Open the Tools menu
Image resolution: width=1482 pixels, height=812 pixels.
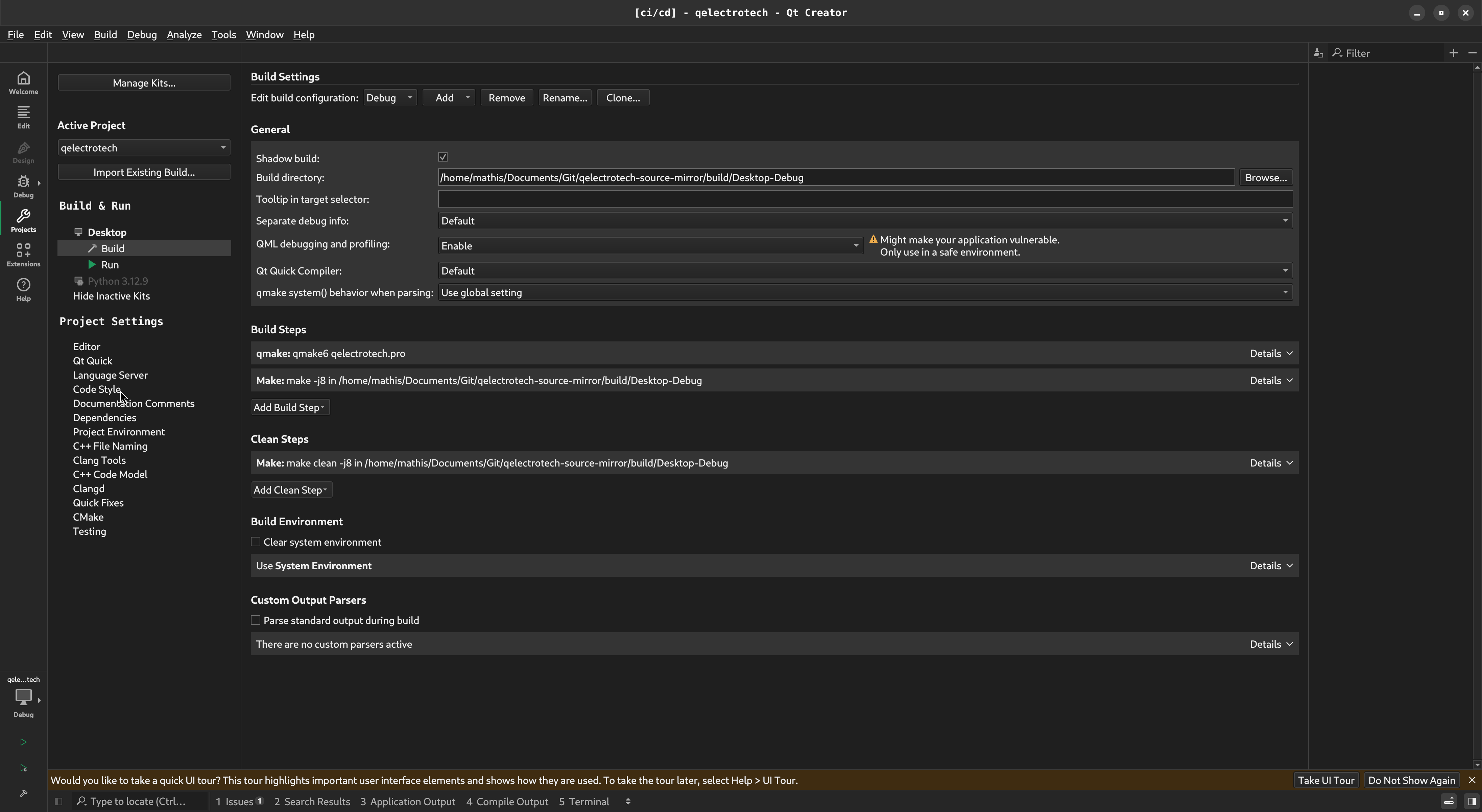click(223, 34)
